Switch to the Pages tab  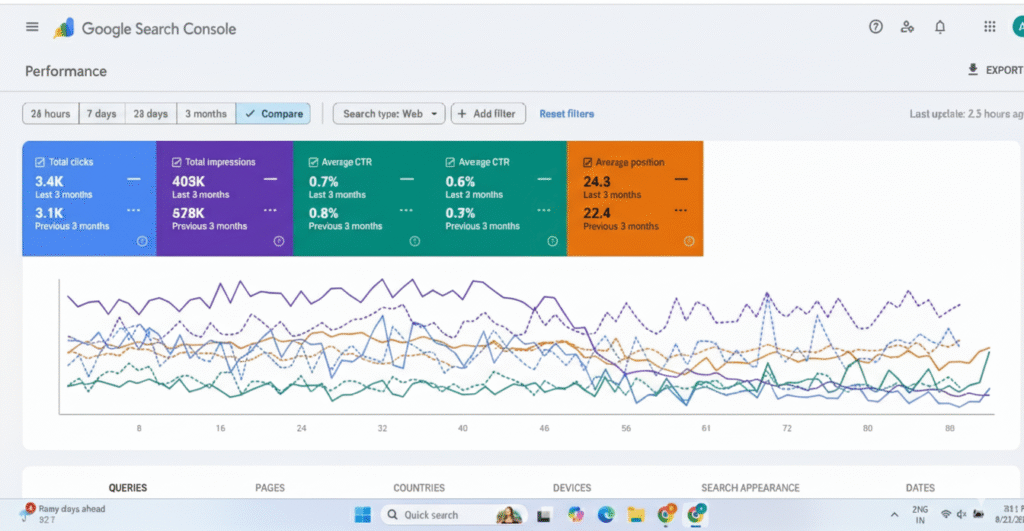(x=270, y=488)
